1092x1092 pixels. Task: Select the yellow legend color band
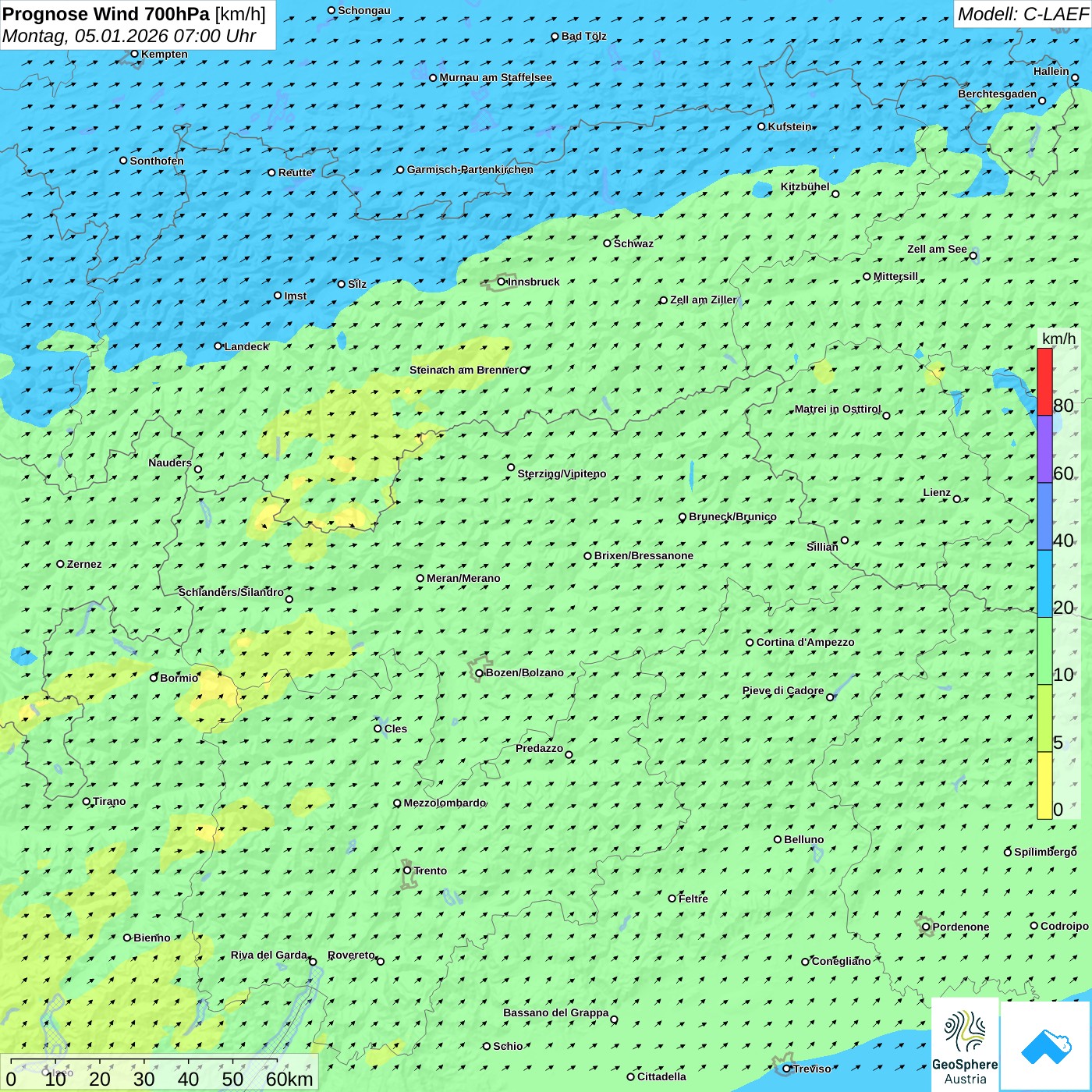[1044, 785]
